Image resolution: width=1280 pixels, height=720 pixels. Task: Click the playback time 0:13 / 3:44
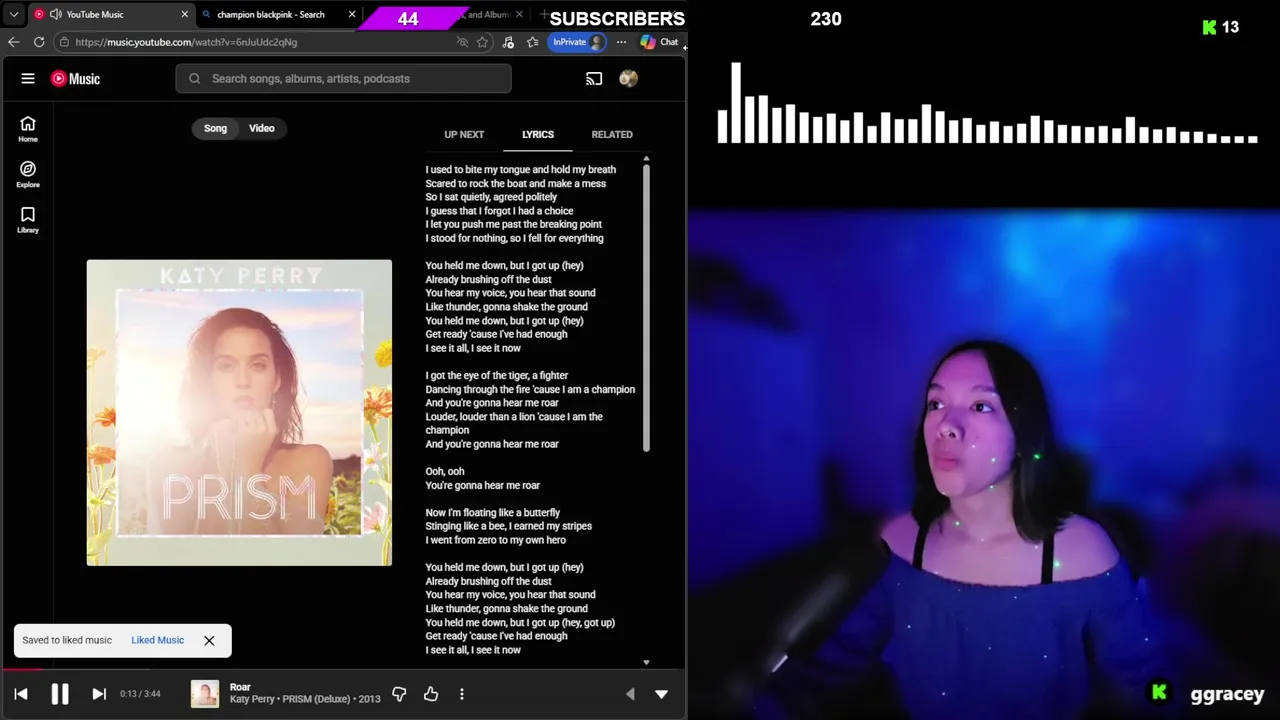[x=140, y=694]
